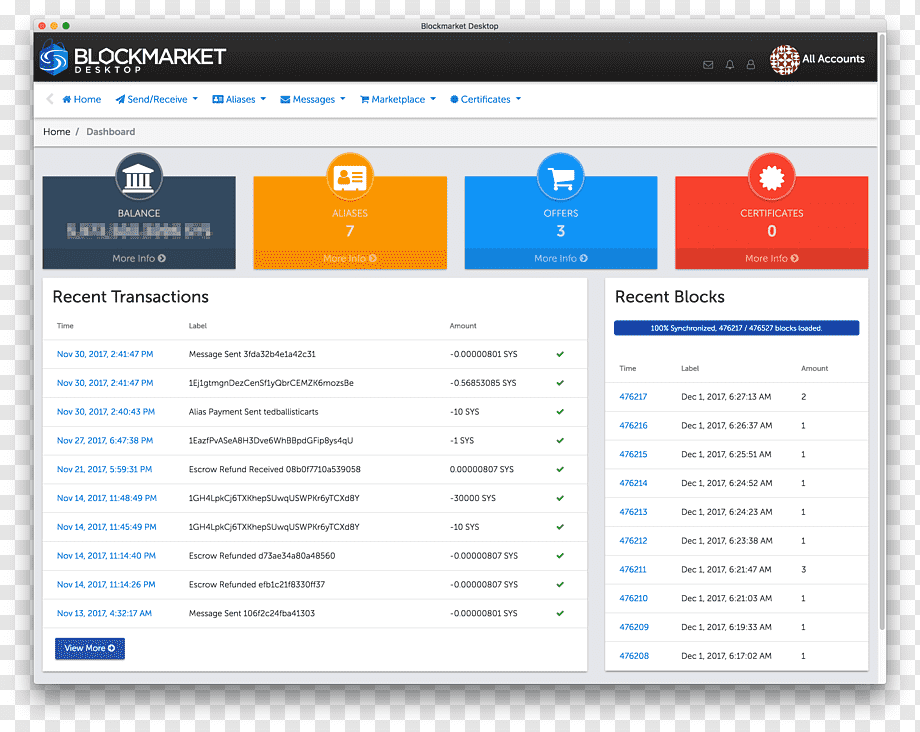Open transaction dated Nov 14, 2017, 11:48:49 PM
This screenshot has width=920, height=732.
point(107,498)
